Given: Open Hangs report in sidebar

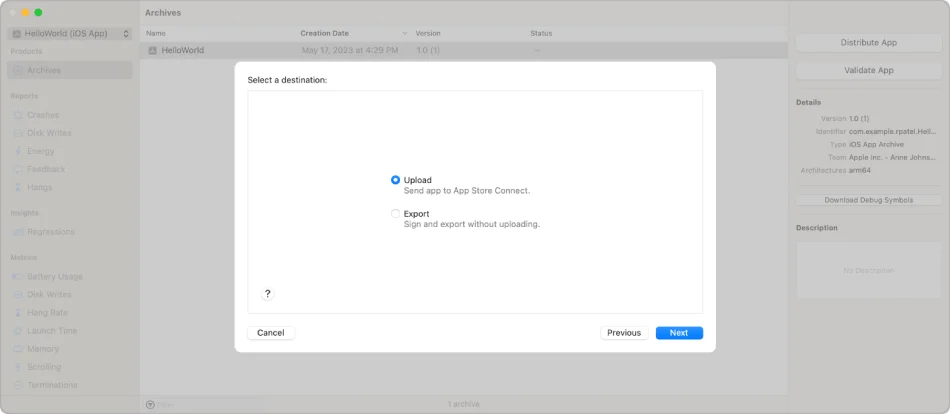Looking at the screenshot, I should pyautogui.click(x=39, y=187).
